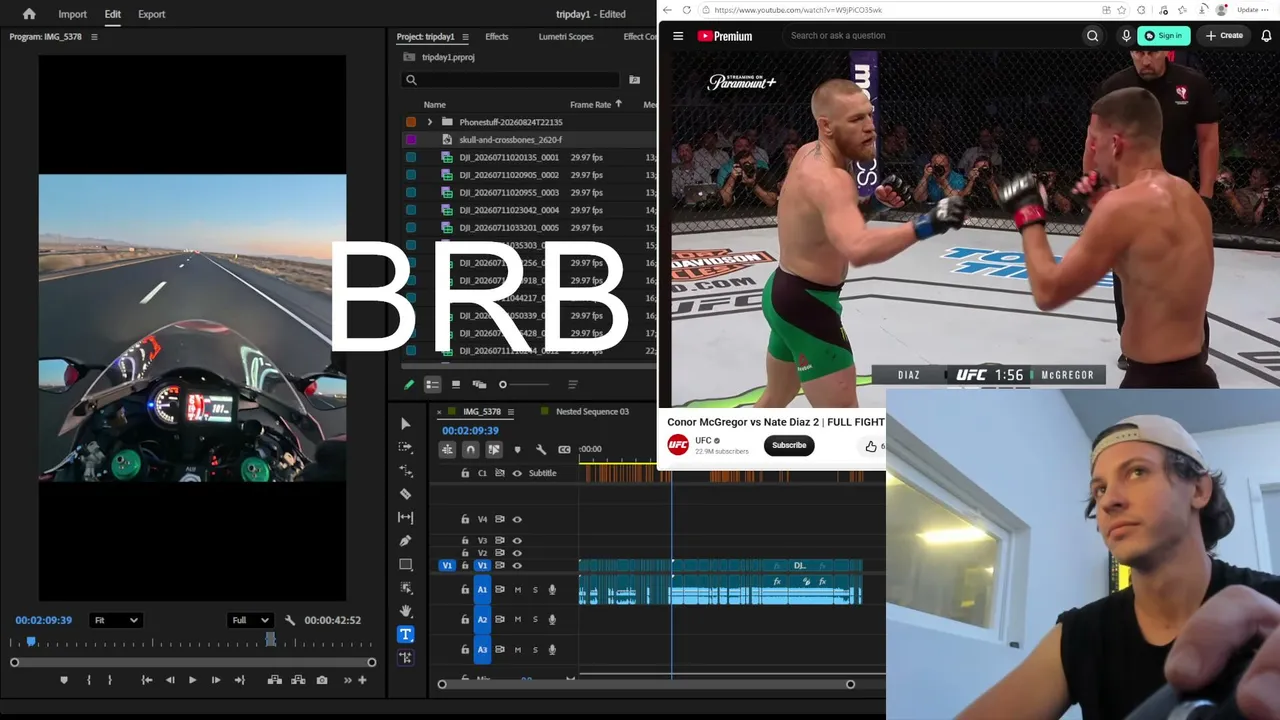Click the timeline settings wrench icon

coord(541,450)
